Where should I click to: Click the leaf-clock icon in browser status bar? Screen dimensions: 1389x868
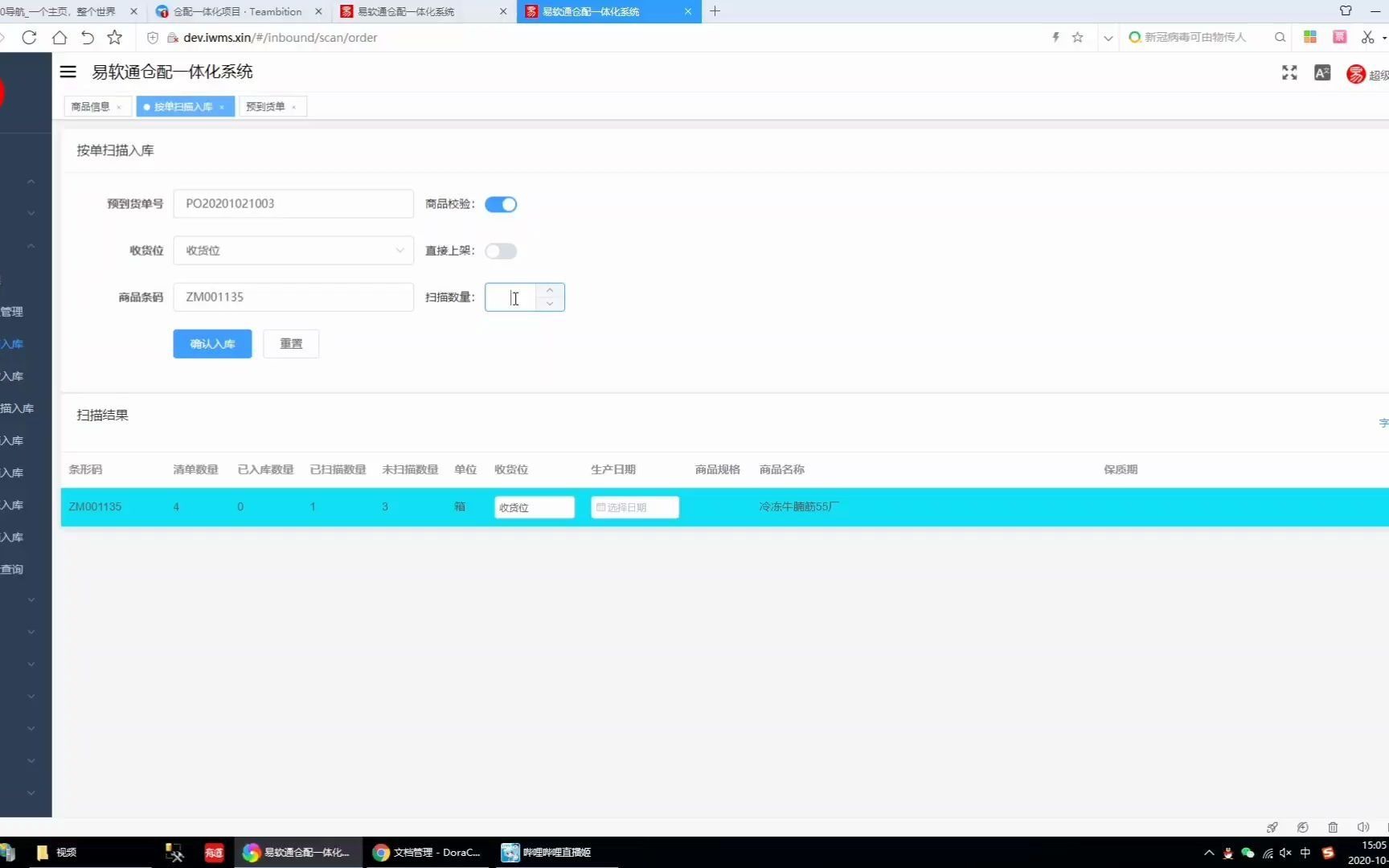click(x=1302, y=827)
